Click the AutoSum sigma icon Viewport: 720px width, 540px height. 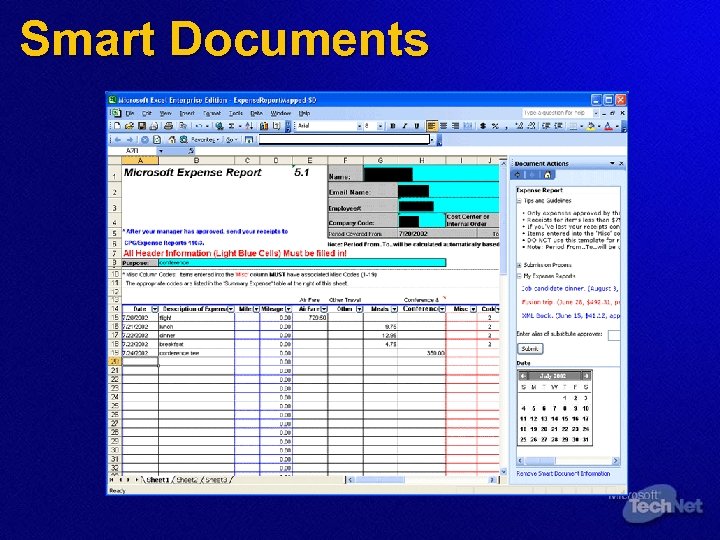(x=232, y=126)
